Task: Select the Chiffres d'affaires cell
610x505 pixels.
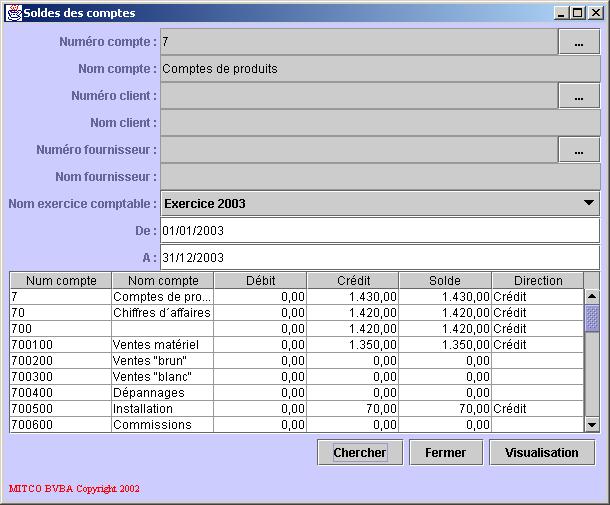Action: point(163,313)
